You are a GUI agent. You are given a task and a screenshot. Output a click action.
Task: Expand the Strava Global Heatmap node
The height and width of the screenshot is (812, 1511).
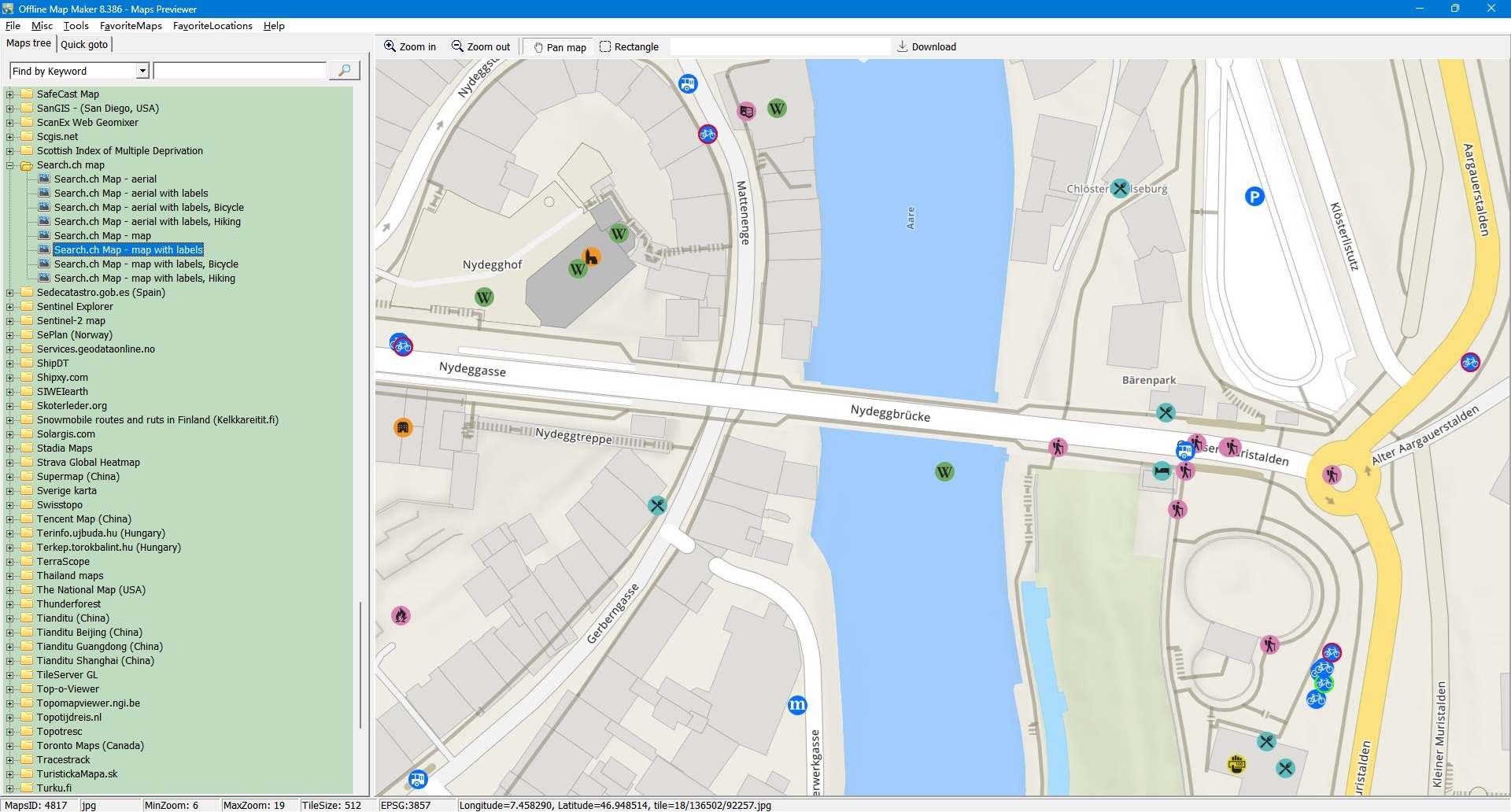(x=10, y=463)
